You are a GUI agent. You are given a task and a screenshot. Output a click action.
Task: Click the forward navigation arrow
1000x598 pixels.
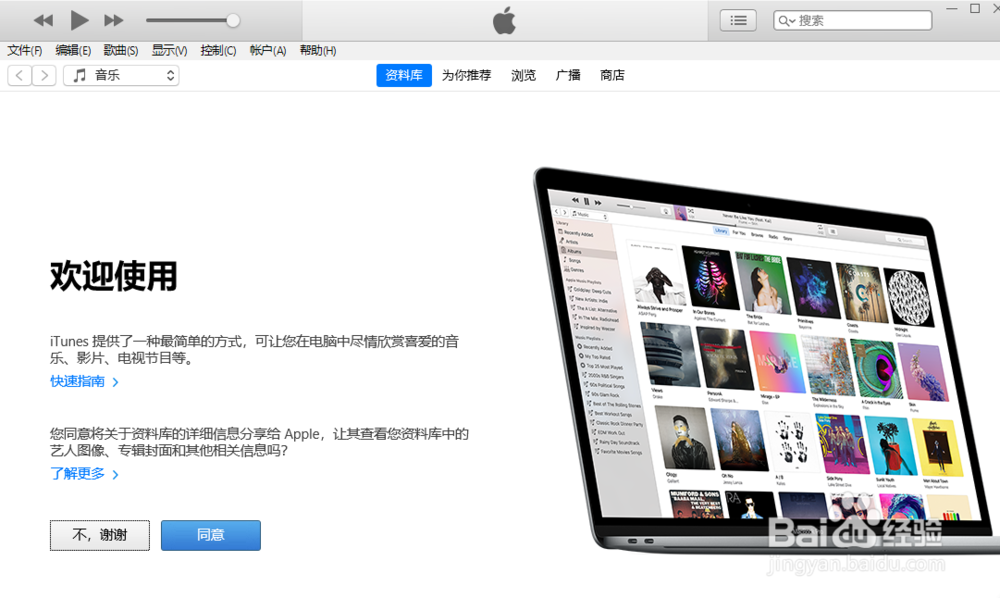44,75
